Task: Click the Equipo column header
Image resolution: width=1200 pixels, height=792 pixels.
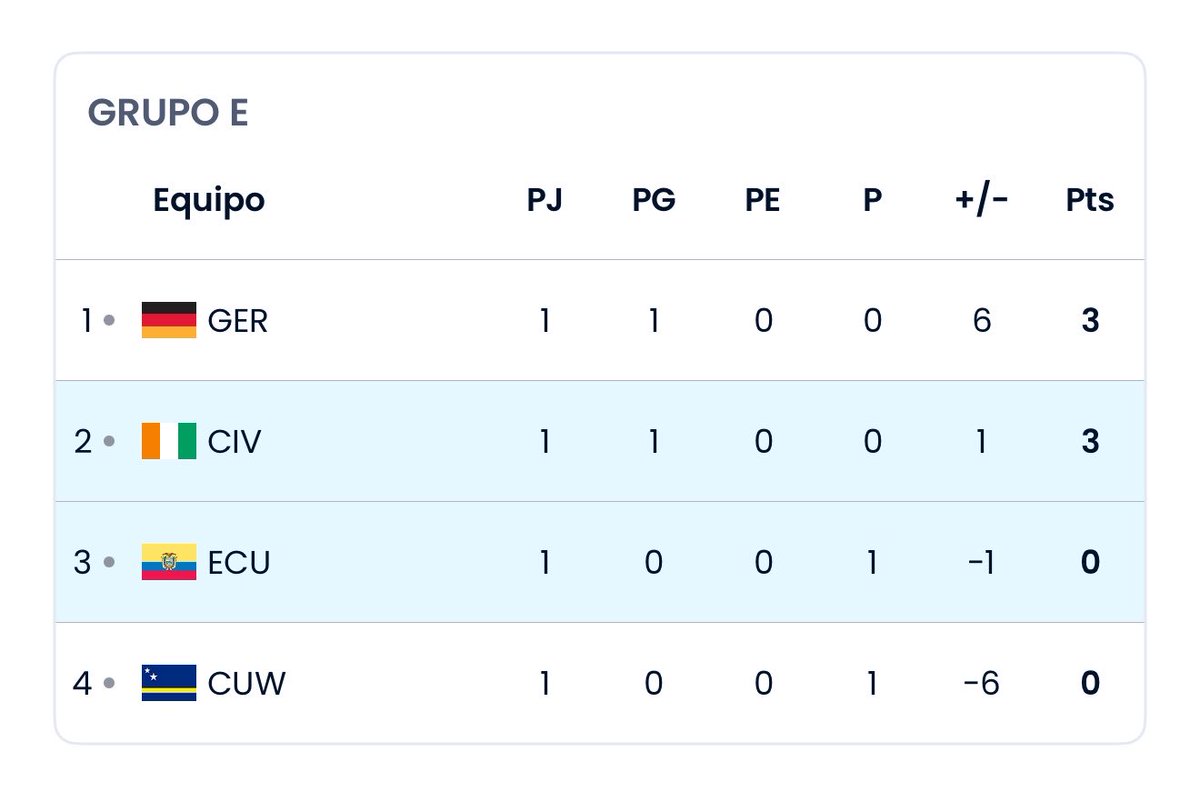Action: [209, 201]
